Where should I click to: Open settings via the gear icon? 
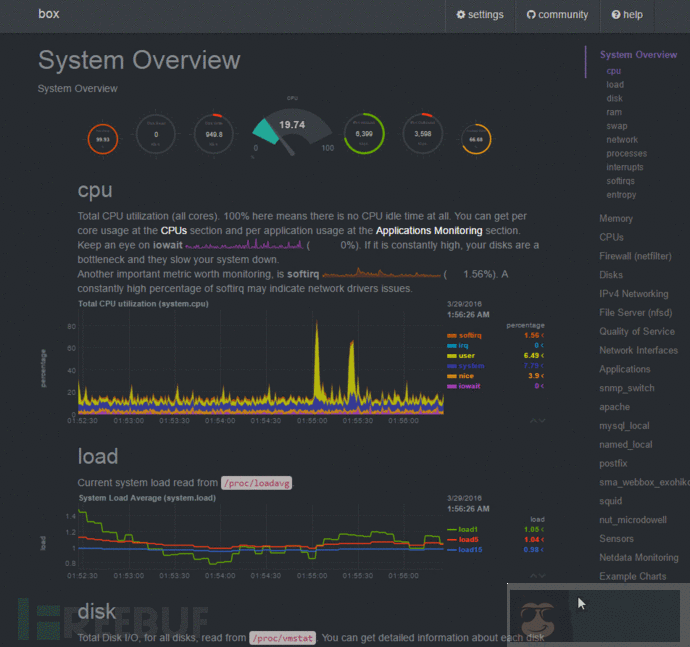(x=480, y=15)
